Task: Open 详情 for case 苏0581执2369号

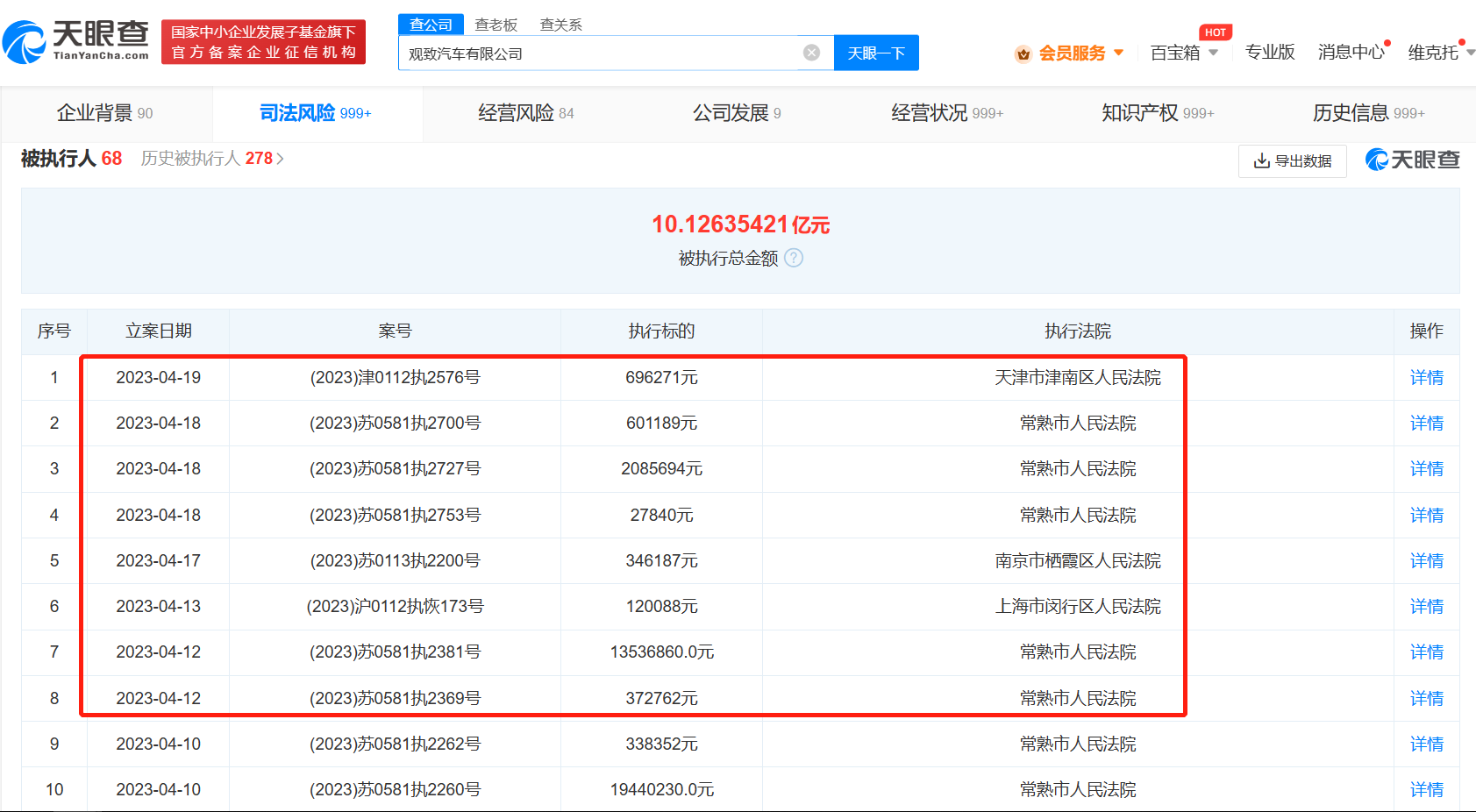Action: point(1426,699)
